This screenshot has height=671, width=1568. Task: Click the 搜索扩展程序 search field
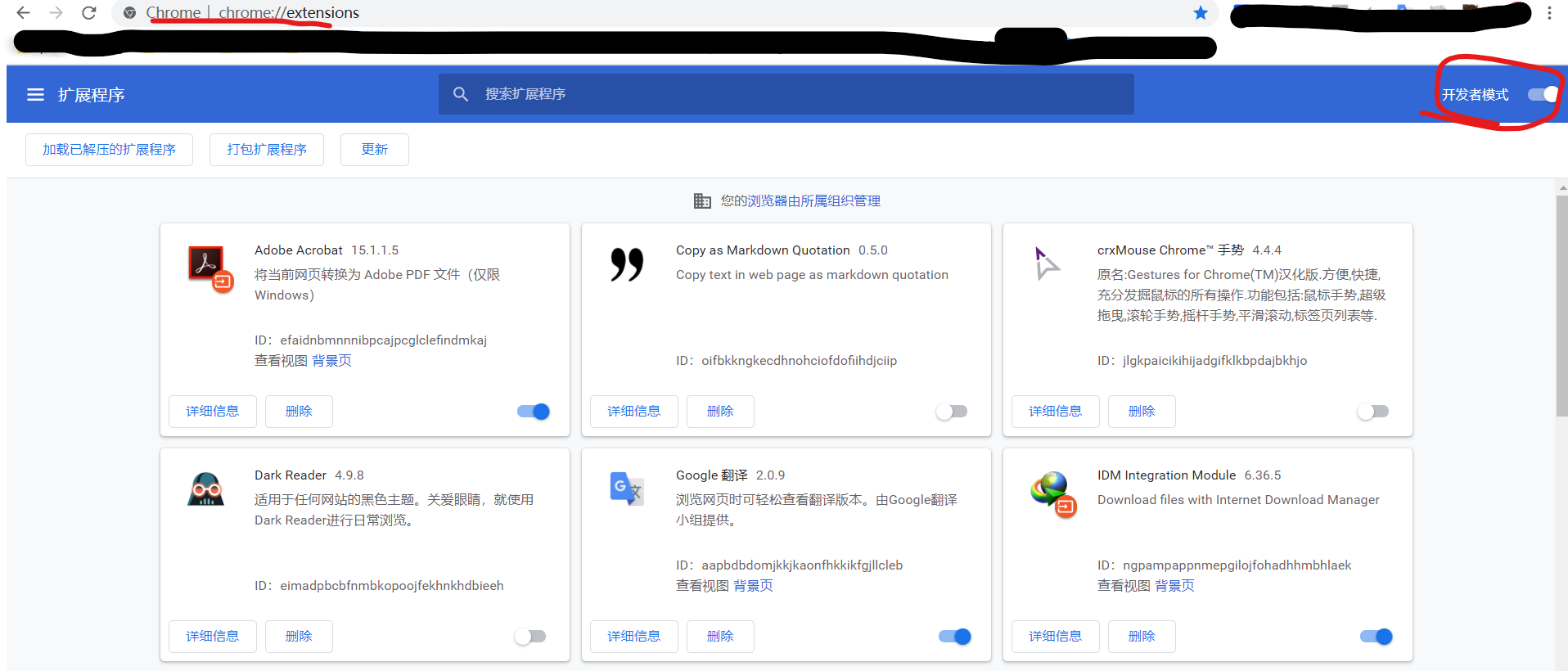pyautogui.click(x=786, y=94)
